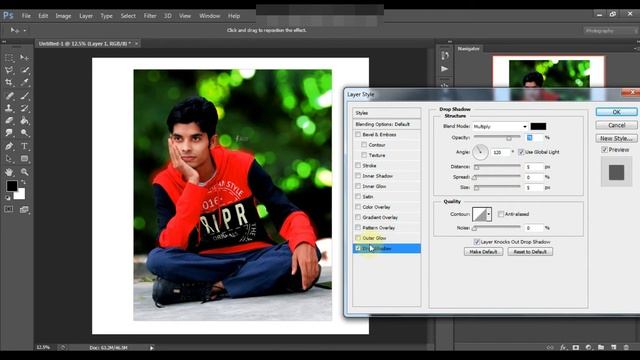
Task: Open the Window menu
Action: 209,16
